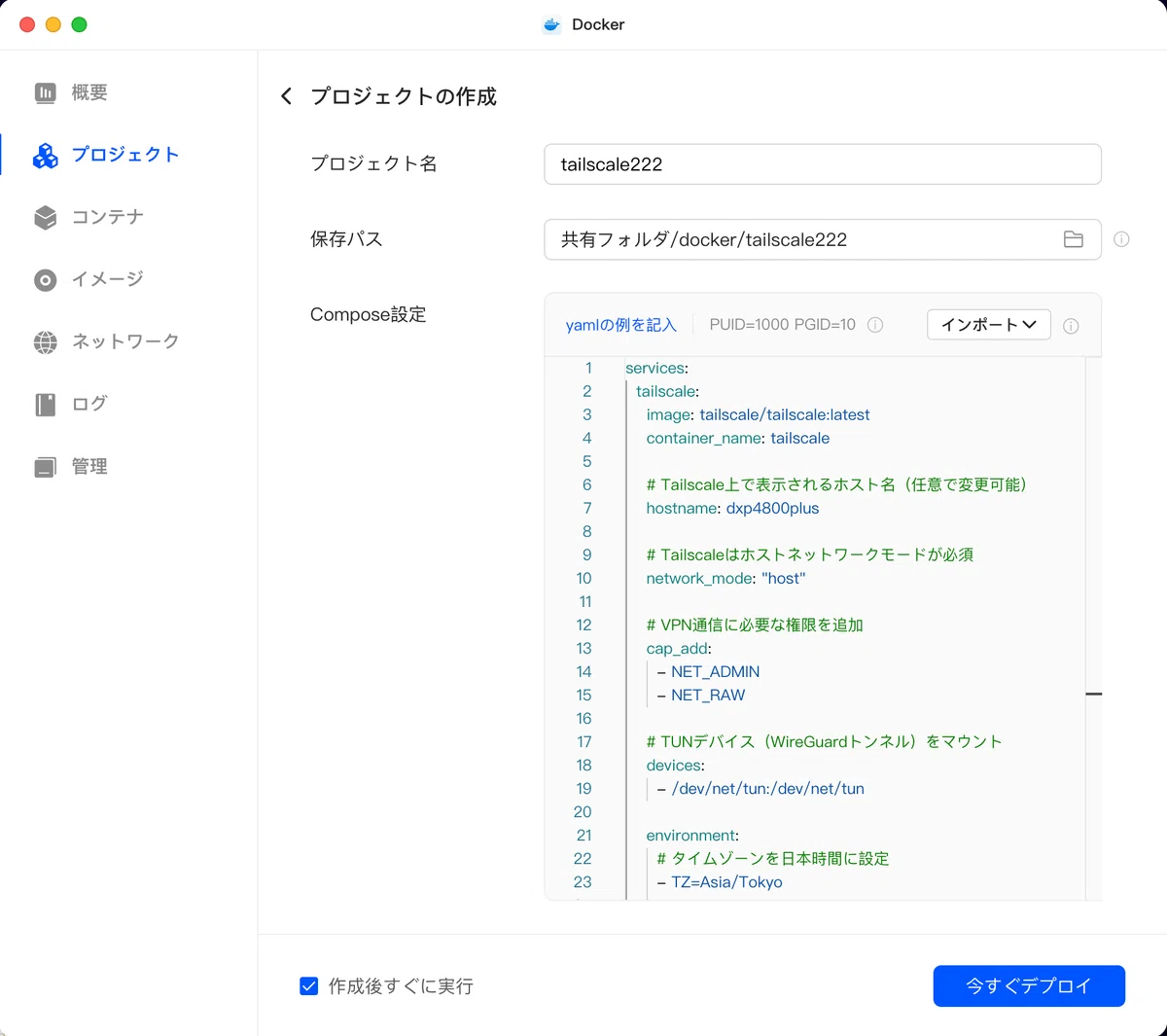
Task: Click the コンテナ box sidebar icon
Action: 46,217
